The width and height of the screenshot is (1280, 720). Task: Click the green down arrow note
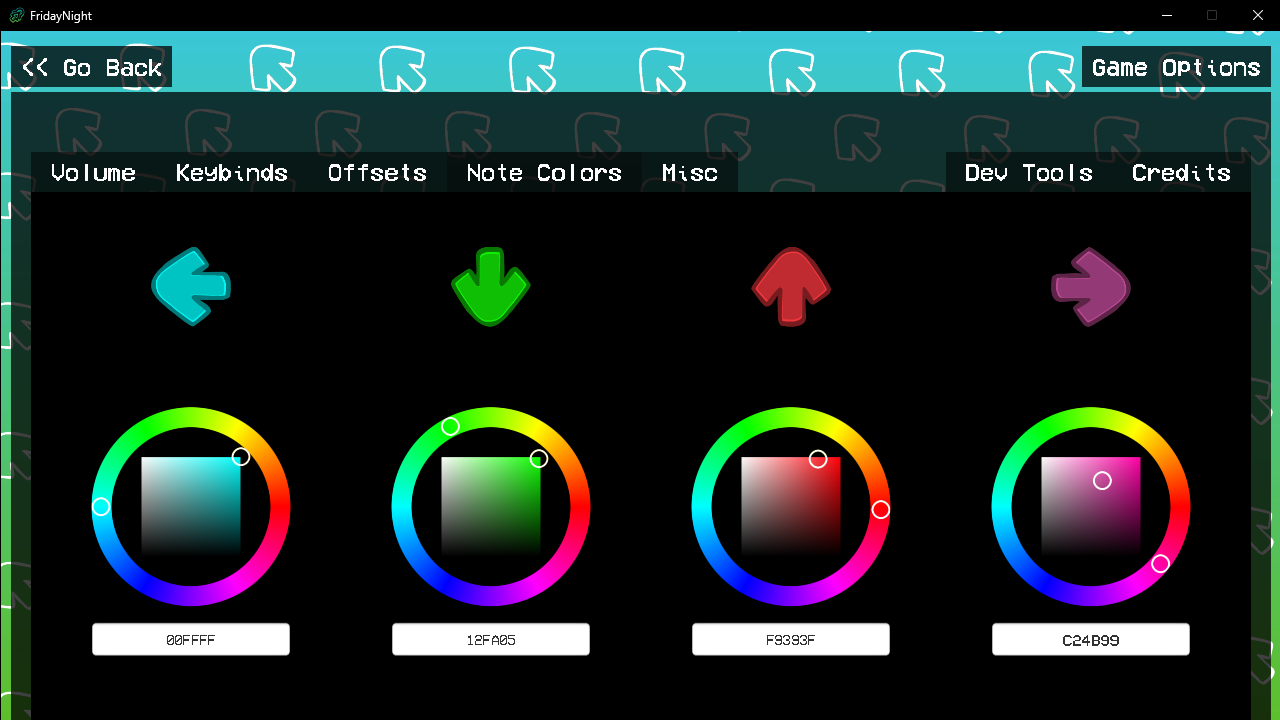tap(490, 286)
